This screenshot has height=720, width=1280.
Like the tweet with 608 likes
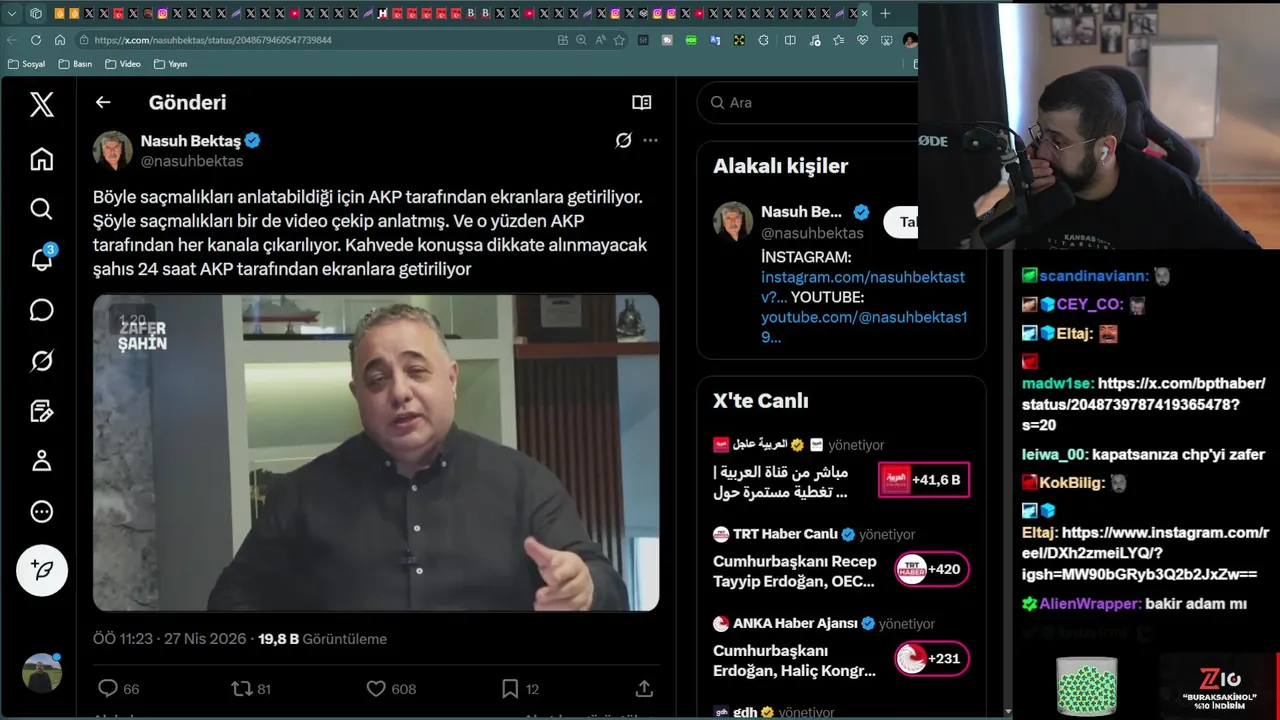tap(391, 689)
